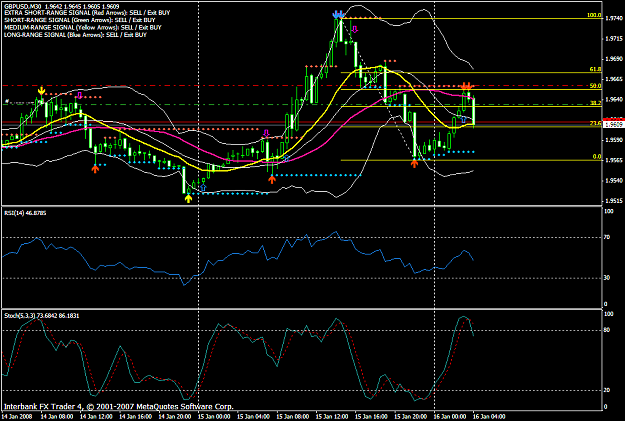Click the 14 Jan 12:00 time label
The height and width of the screenshot is (421, 625).
[96, 417]
